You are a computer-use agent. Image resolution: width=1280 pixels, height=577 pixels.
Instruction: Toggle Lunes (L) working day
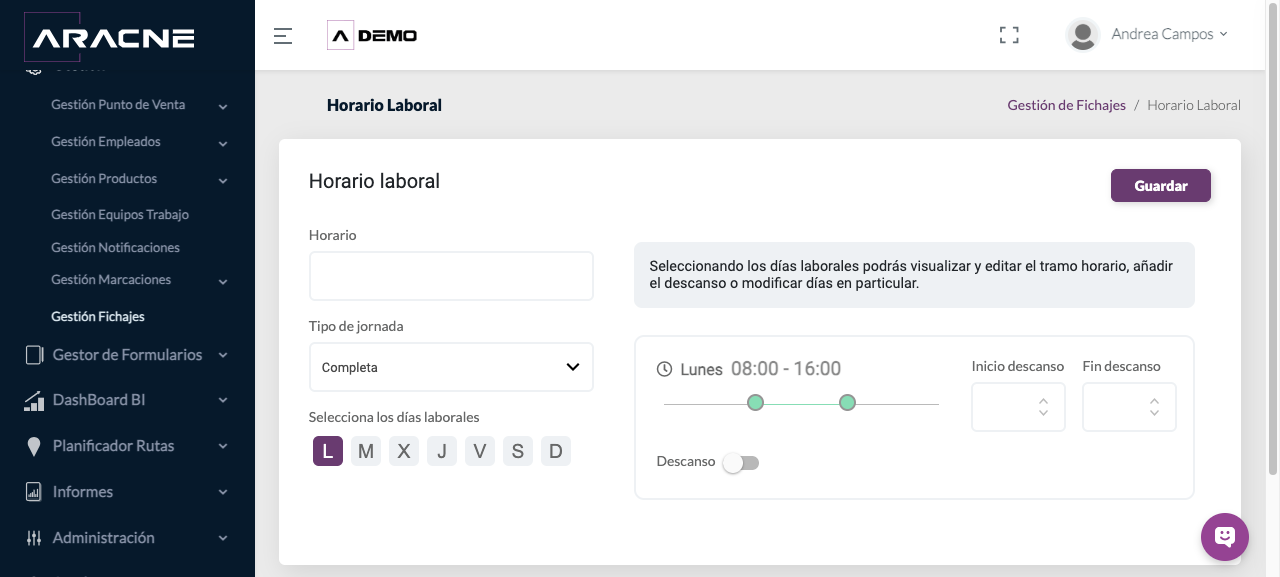click(x=328, y=451)
